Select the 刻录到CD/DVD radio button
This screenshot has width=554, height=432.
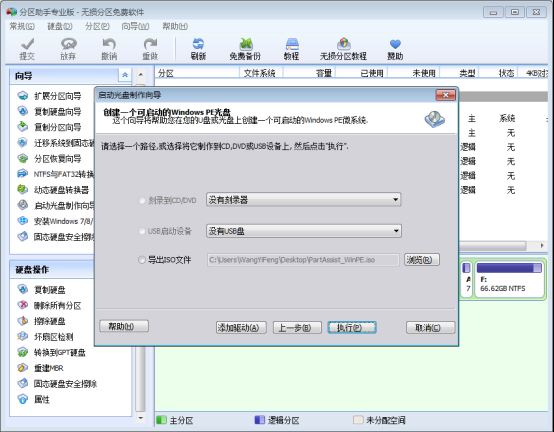[142, 201]
